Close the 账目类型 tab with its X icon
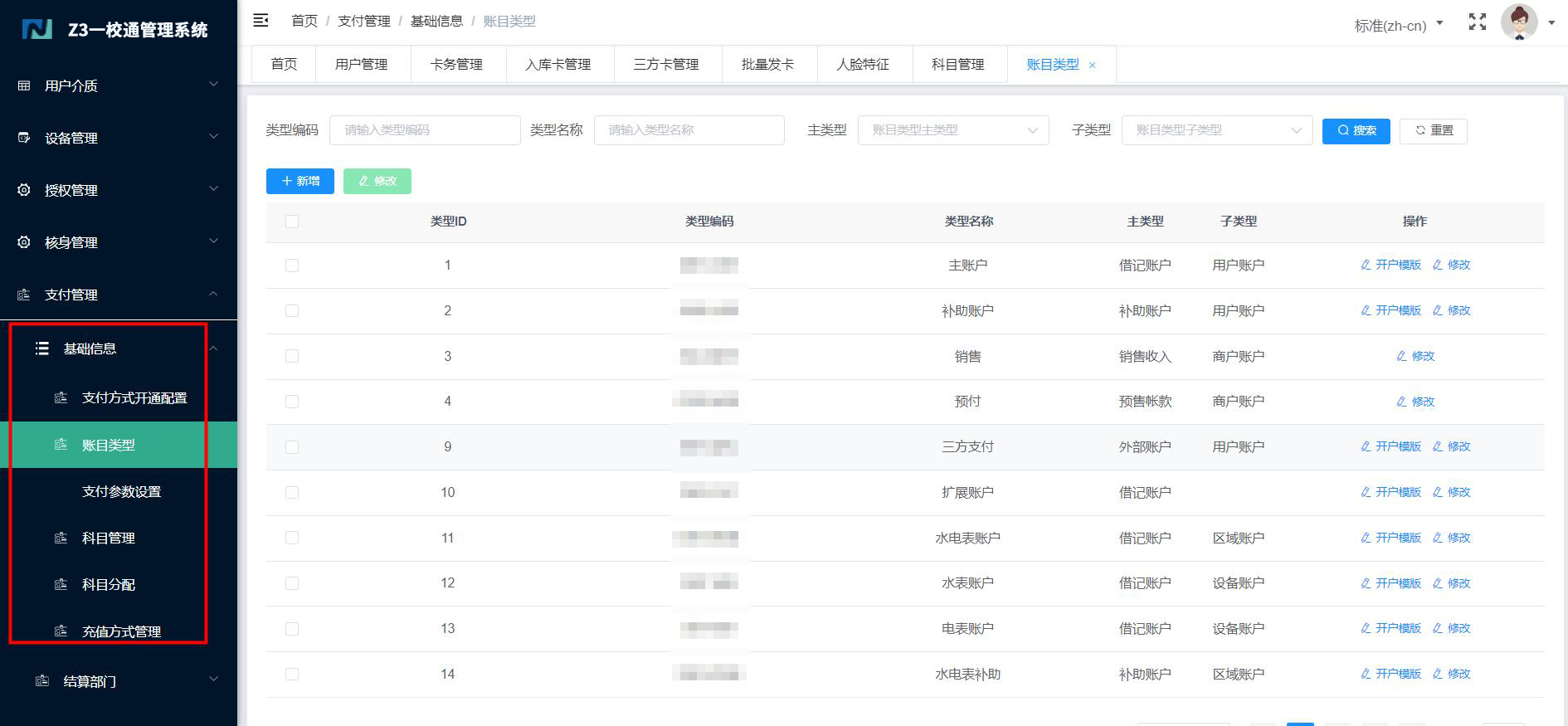Screen dimensions: 1568x726 point(1092,66)
